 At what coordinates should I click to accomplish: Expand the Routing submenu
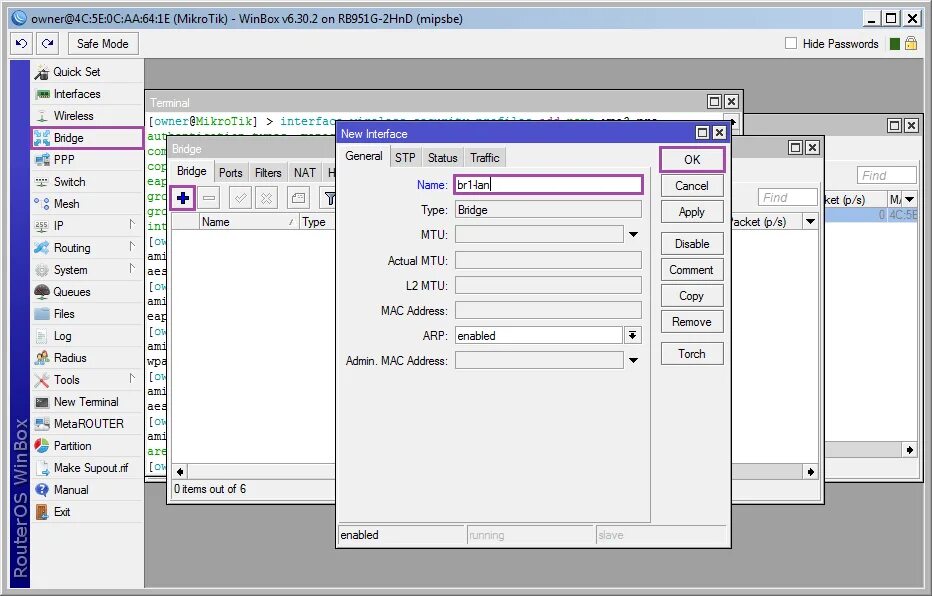tap(87, 248)
